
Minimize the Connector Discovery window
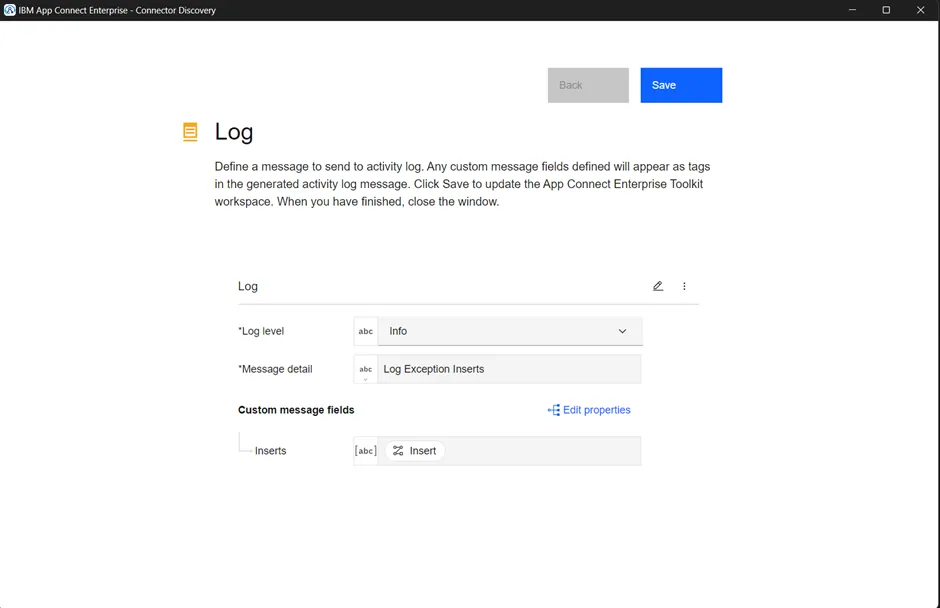click(x=852, y=10)
